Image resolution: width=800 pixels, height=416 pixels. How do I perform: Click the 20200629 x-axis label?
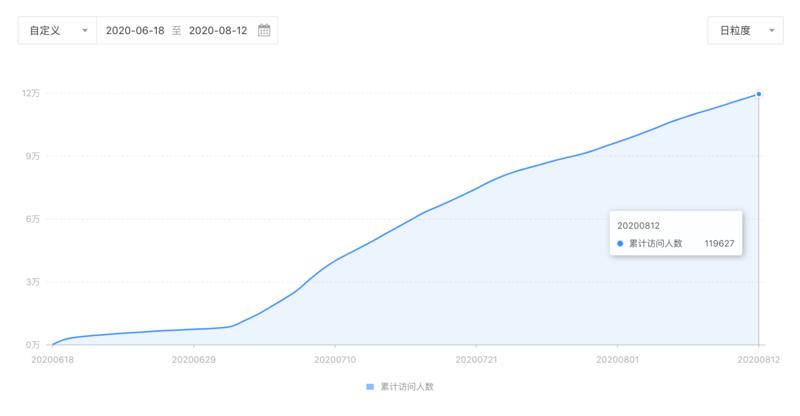tap(192, 357)
